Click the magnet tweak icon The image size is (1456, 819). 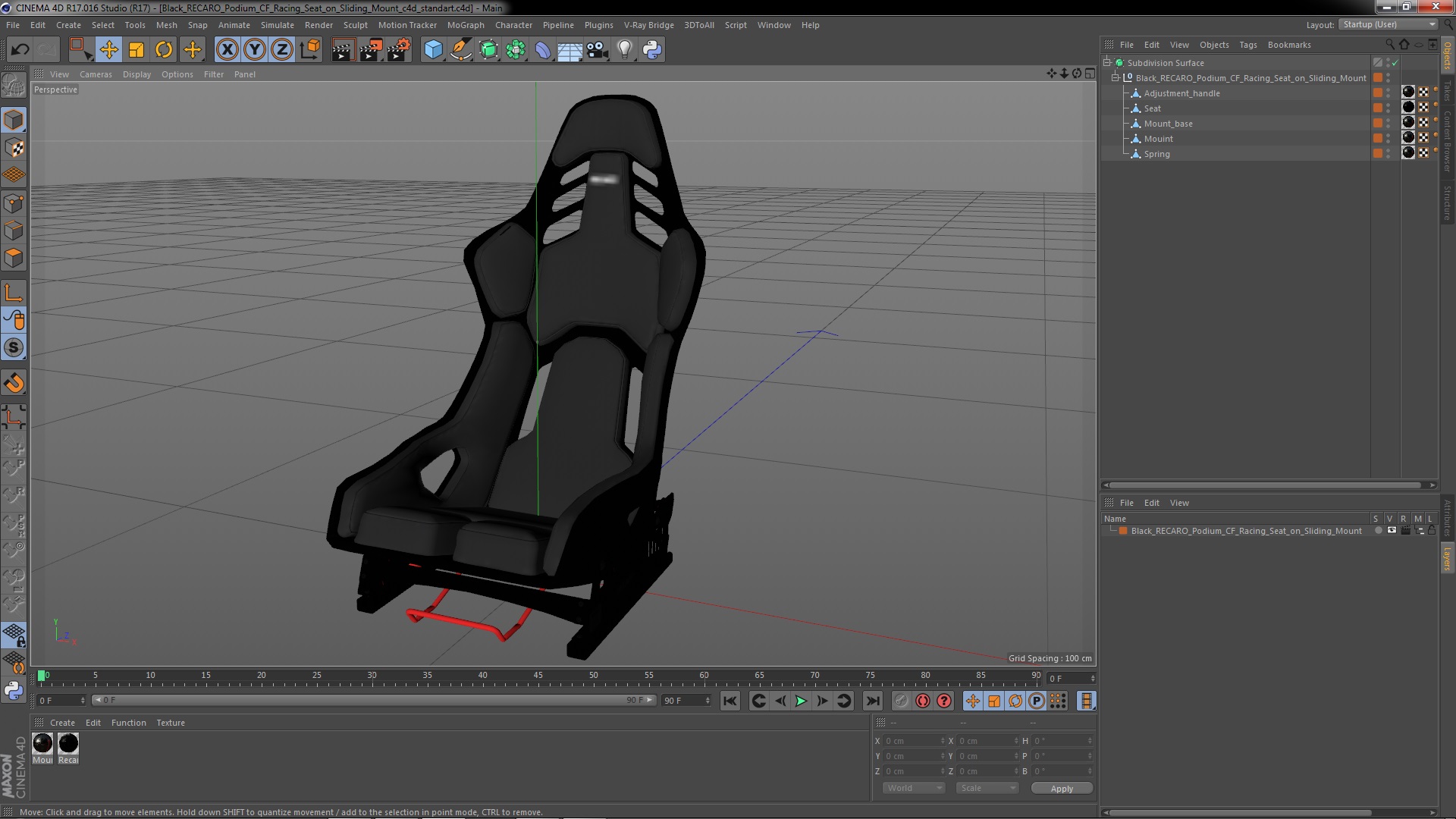click(x=14, y=384)
